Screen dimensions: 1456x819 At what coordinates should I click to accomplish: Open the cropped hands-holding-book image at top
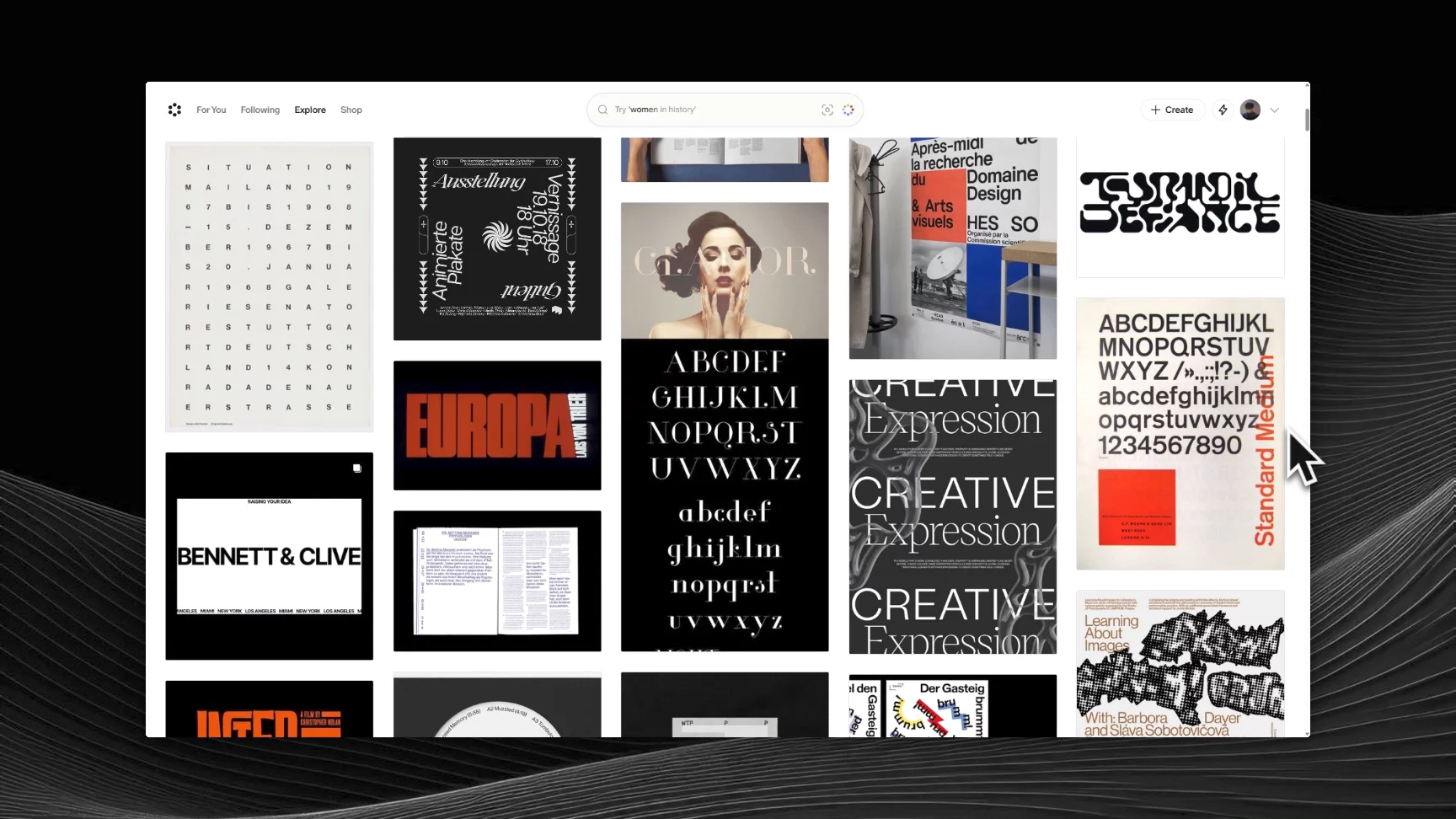coord(725,159)
